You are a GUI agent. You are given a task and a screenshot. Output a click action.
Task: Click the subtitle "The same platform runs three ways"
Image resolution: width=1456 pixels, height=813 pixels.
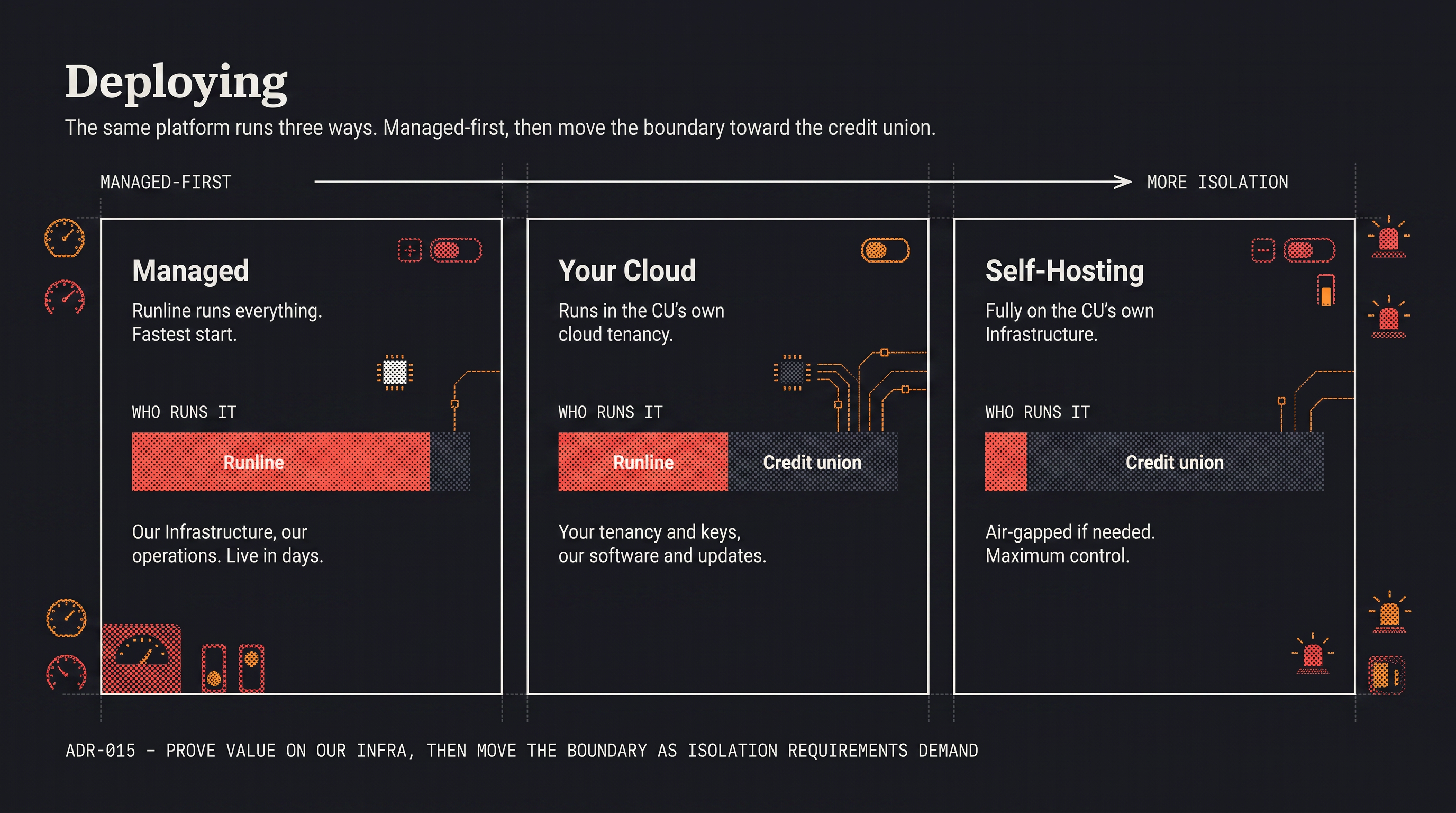(x=221, y=128)
